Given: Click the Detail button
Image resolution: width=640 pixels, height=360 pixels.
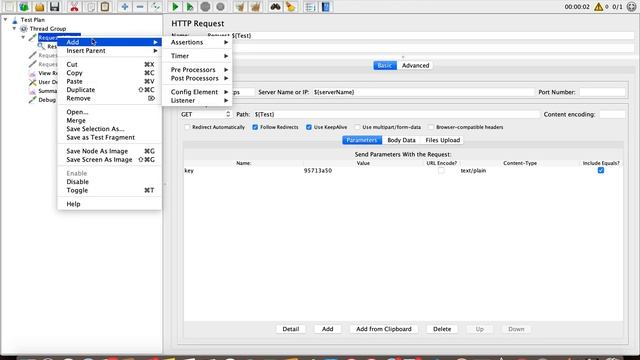Looking at the screenshot, I should click(291, 329).
